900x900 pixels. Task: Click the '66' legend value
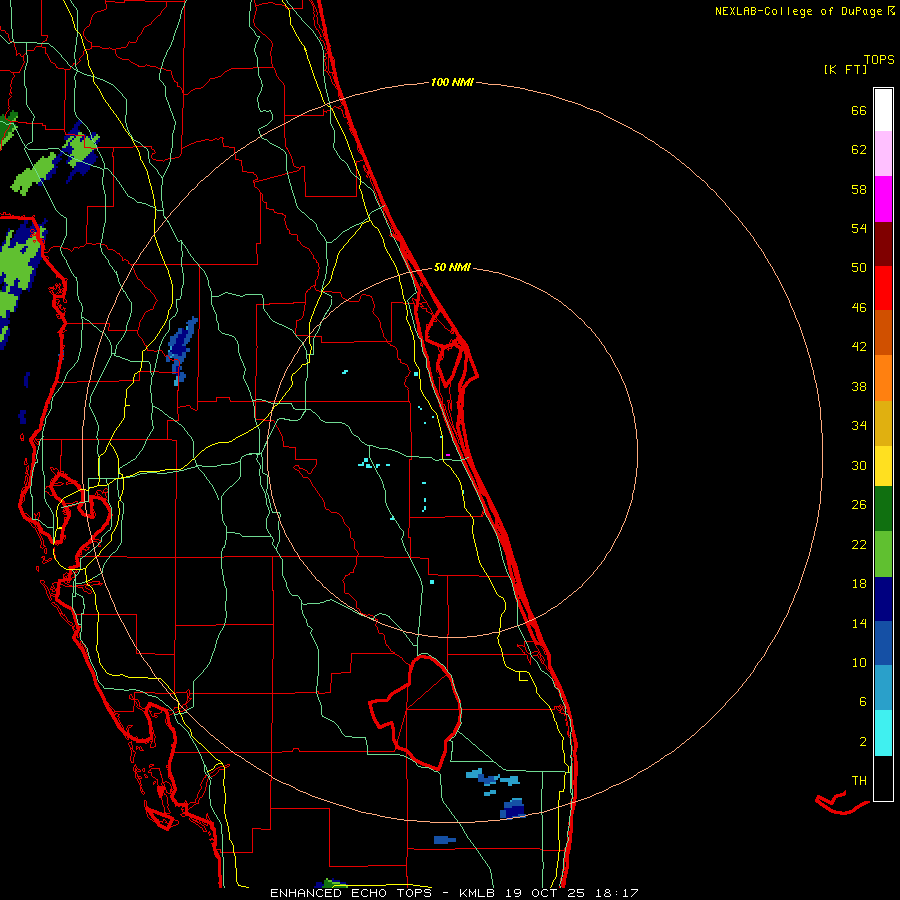point(859,111)
